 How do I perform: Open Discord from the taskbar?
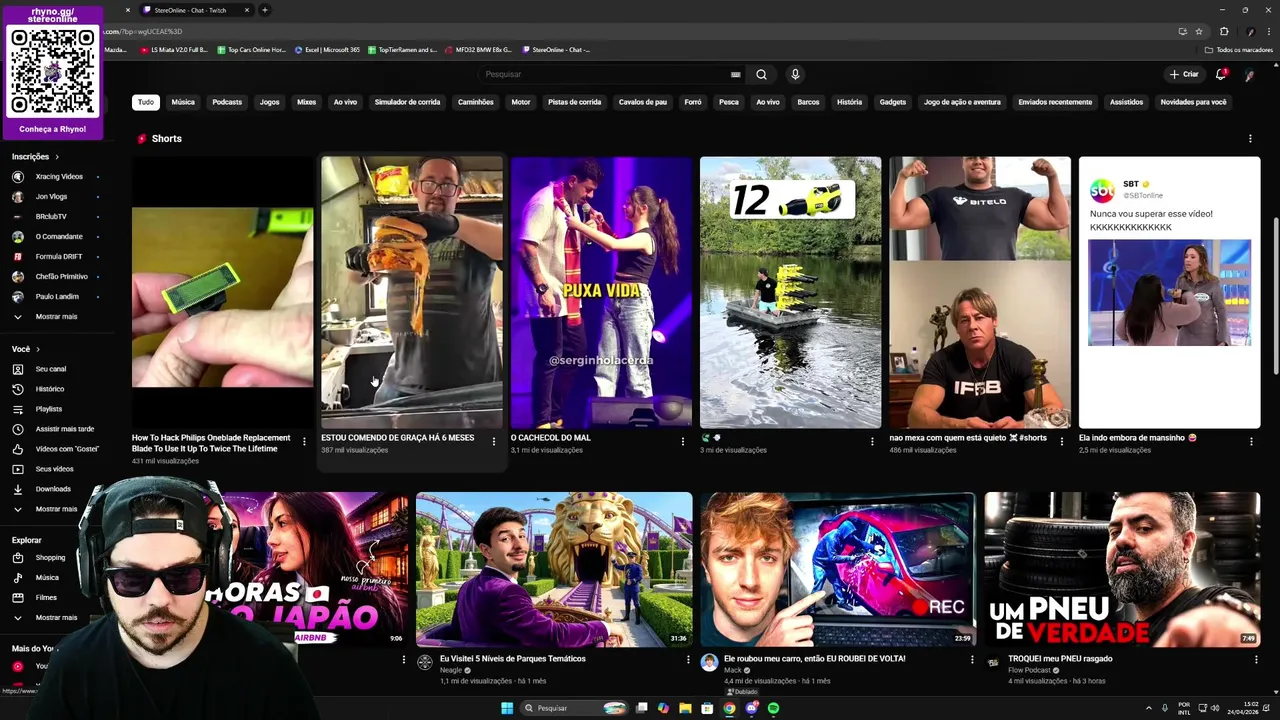(x=751, y=708)
